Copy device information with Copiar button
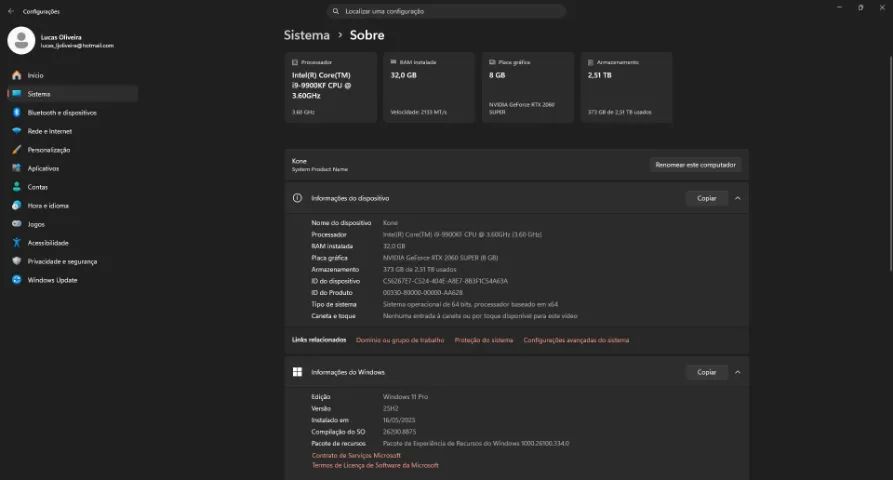This screenshot has width=893, height=480. tap(706, 198)
